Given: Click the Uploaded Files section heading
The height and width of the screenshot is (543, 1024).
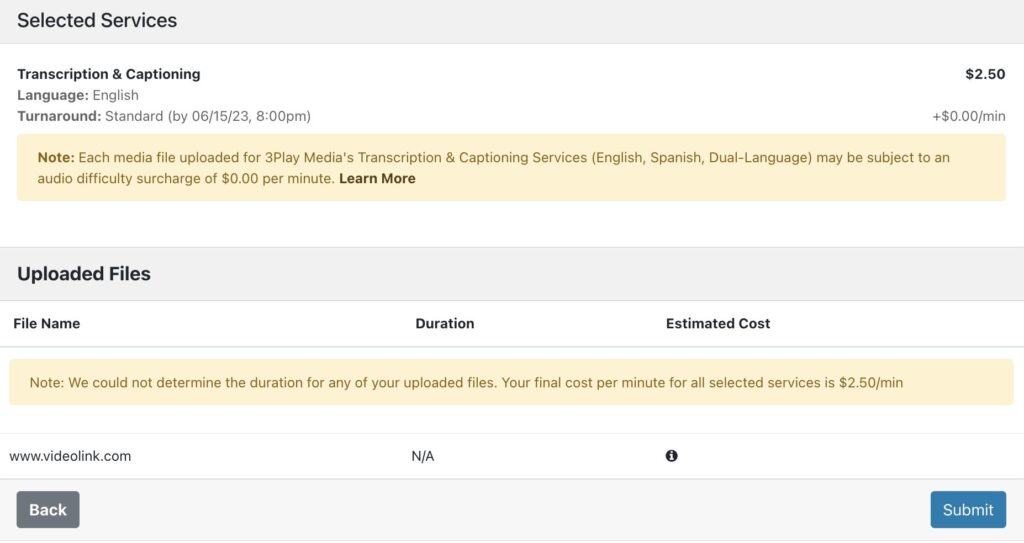Looking at the screenshot, I should point(84,274).
